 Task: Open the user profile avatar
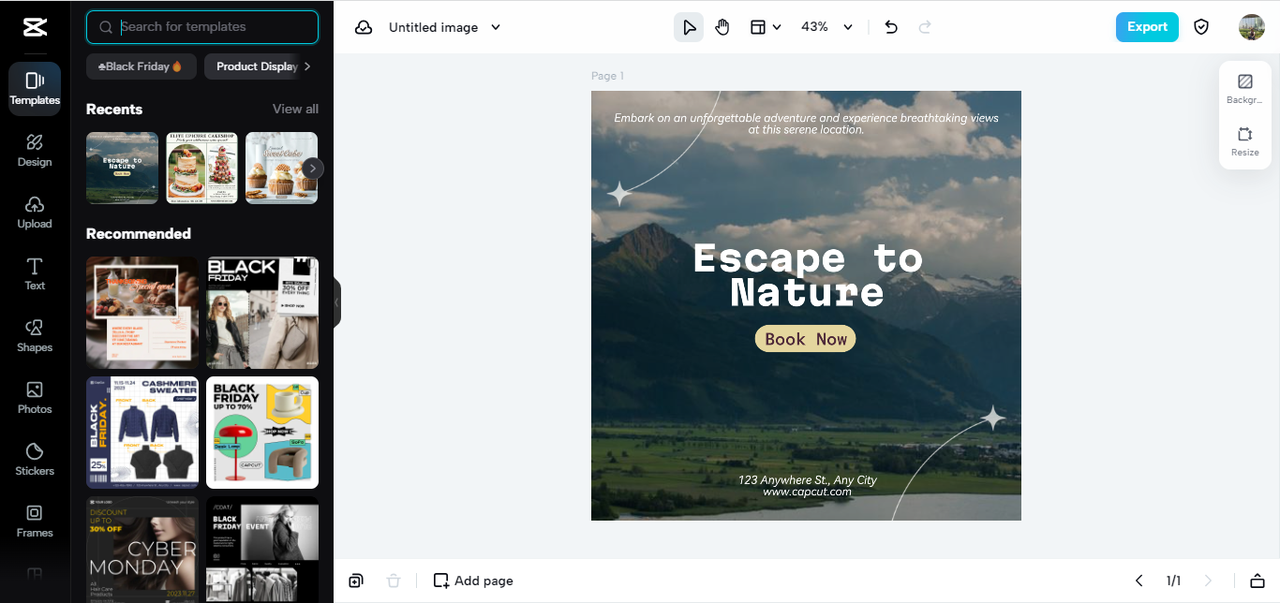pyautogui.click(x=1251, y=27)
